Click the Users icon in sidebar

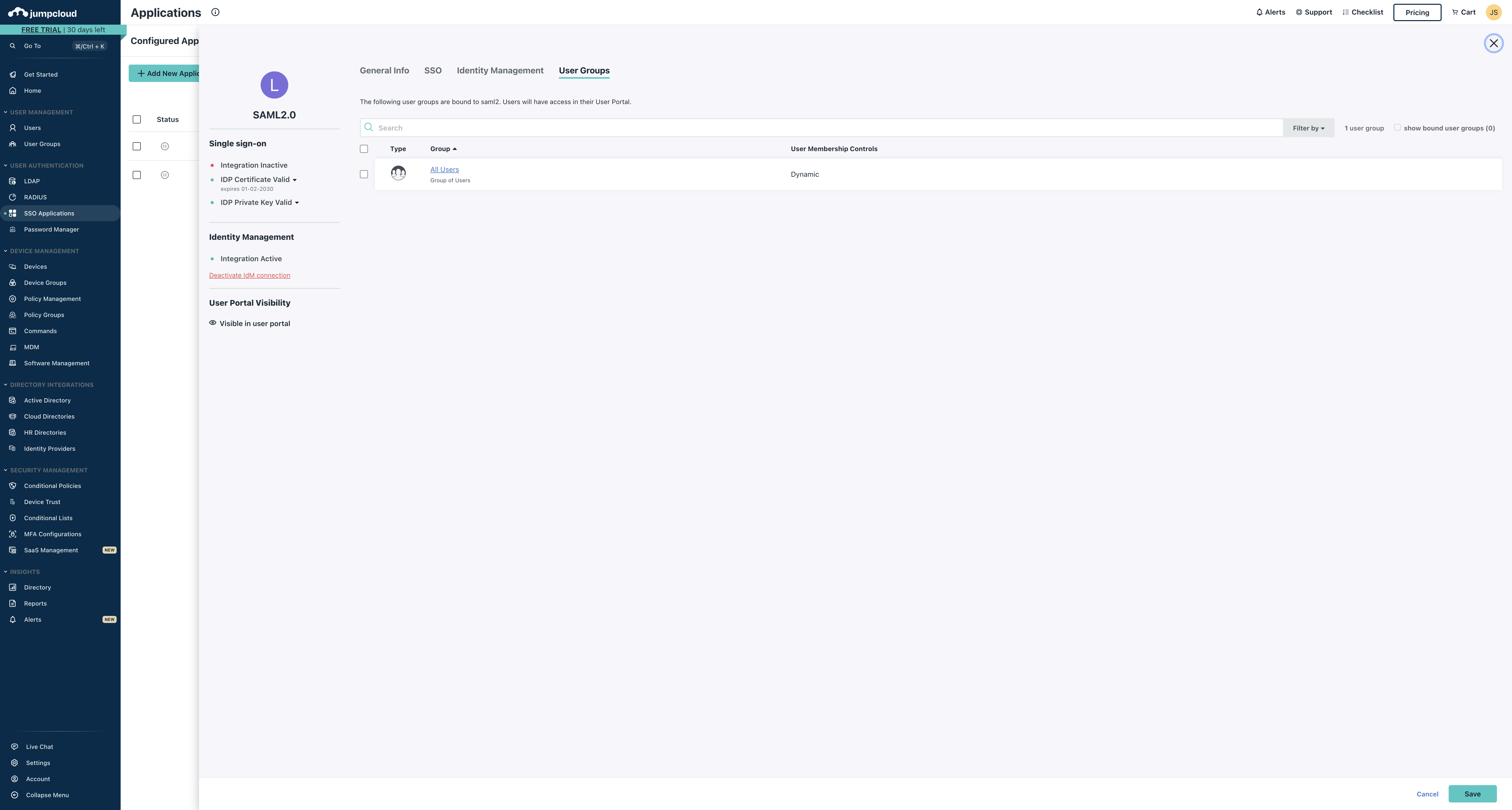(x=12, y=128)
